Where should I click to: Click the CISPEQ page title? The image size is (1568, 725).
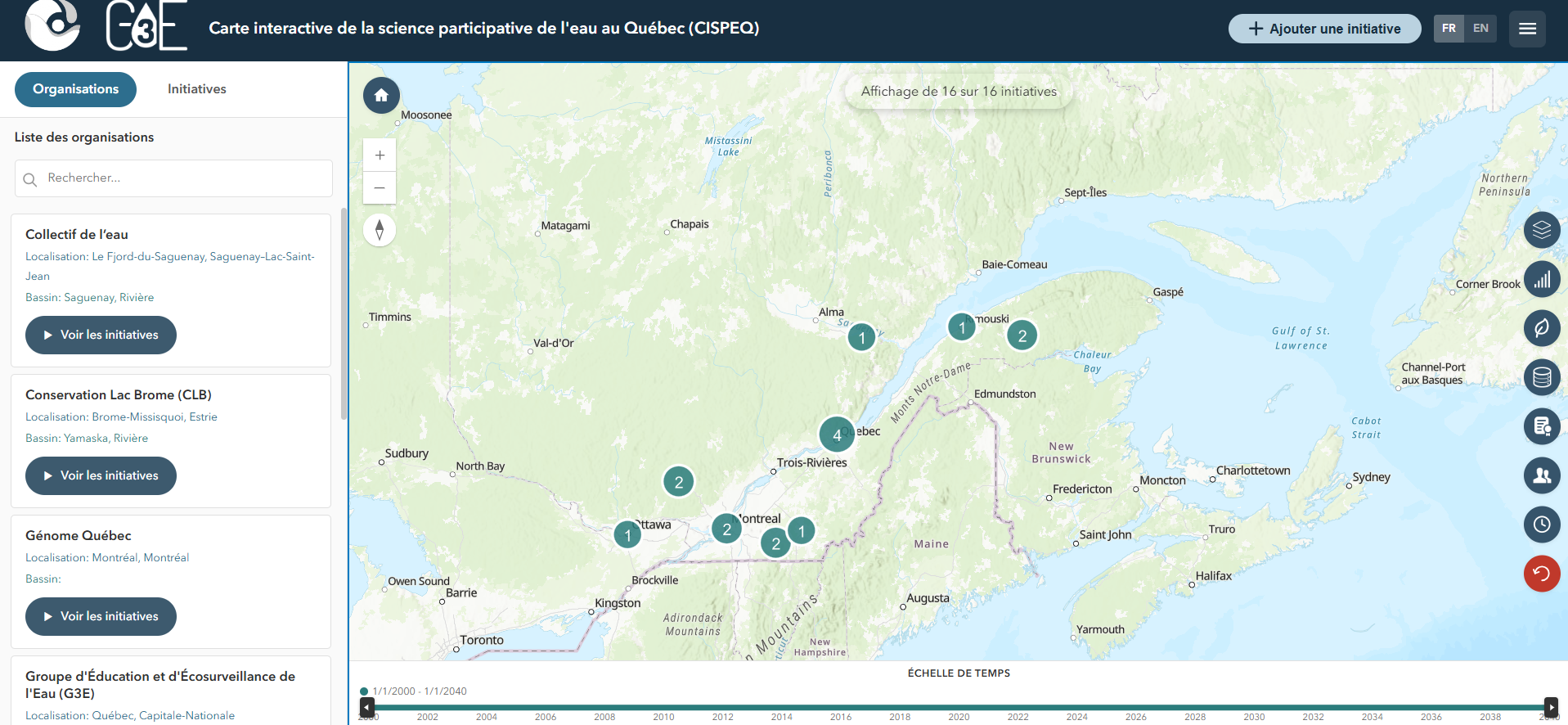[x=484, y=29]
